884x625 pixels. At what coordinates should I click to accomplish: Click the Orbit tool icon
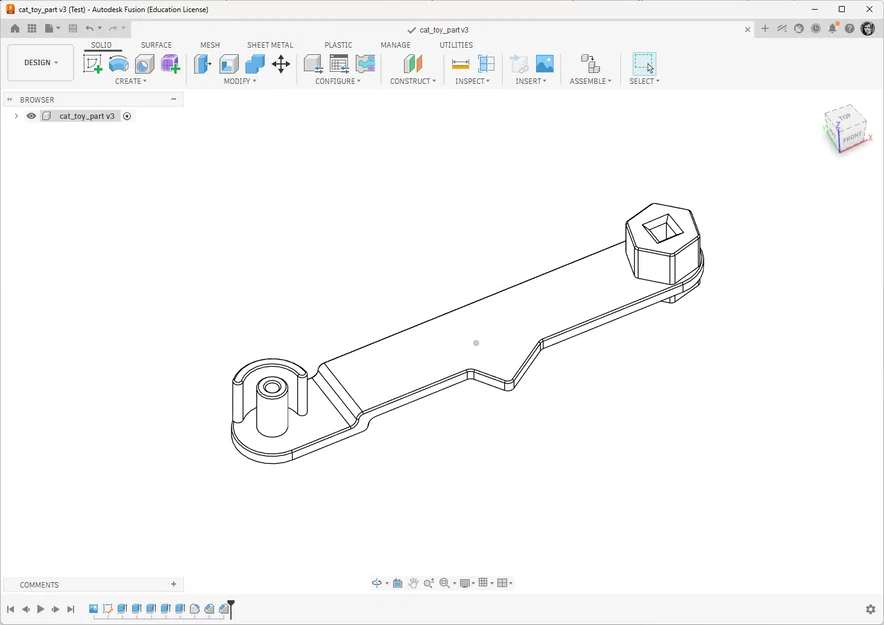tap(377, 583)
